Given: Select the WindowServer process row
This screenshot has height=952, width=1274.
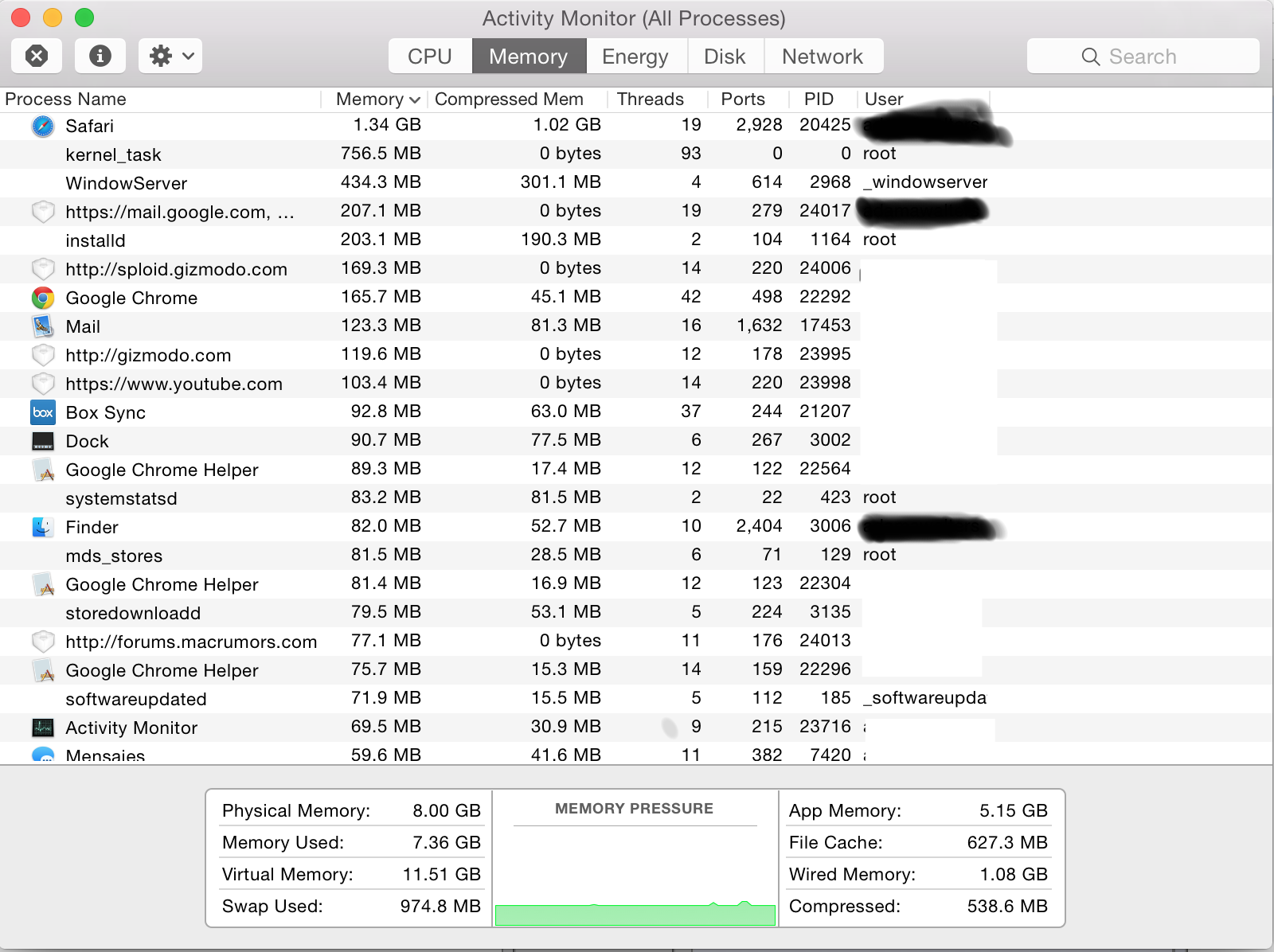Looking at the screenshot, I should pyautogui.click(x=636, y=183).
